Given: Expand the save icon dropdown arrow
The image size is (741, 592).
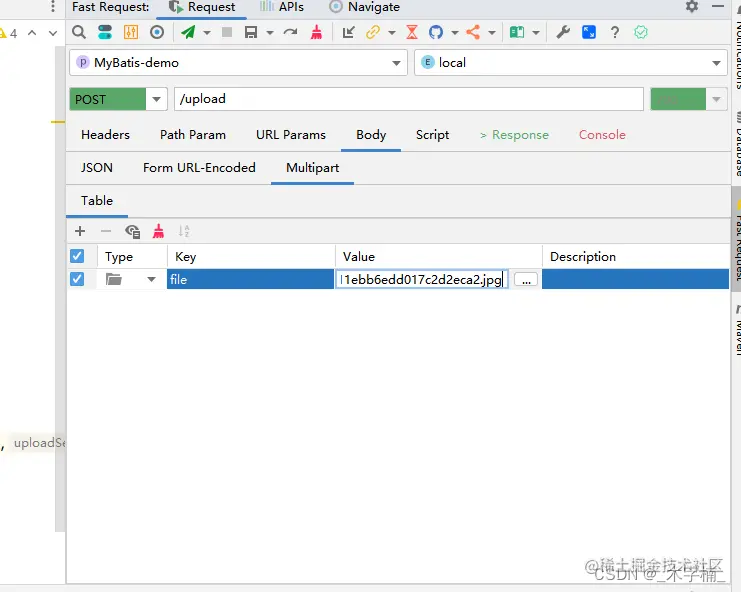Looking at the screenshot, I should click(270, 33).
